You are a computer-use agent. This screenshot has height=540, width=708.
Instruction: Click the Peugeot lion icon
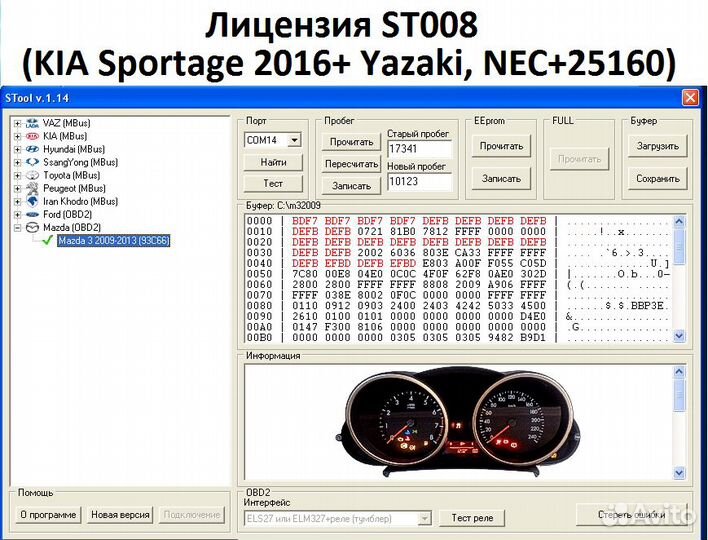coord(32,188)
